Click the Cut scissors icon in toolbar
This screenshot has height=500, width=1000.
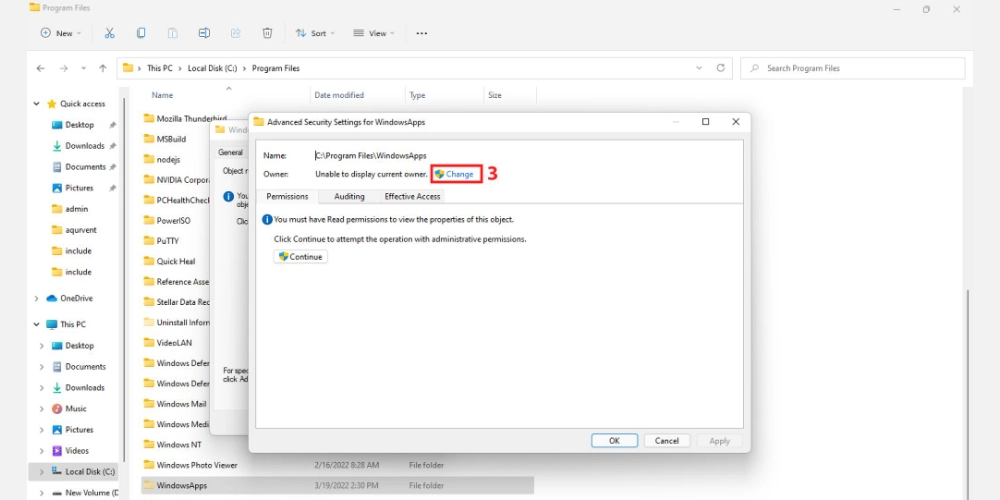tap(109, 33)
